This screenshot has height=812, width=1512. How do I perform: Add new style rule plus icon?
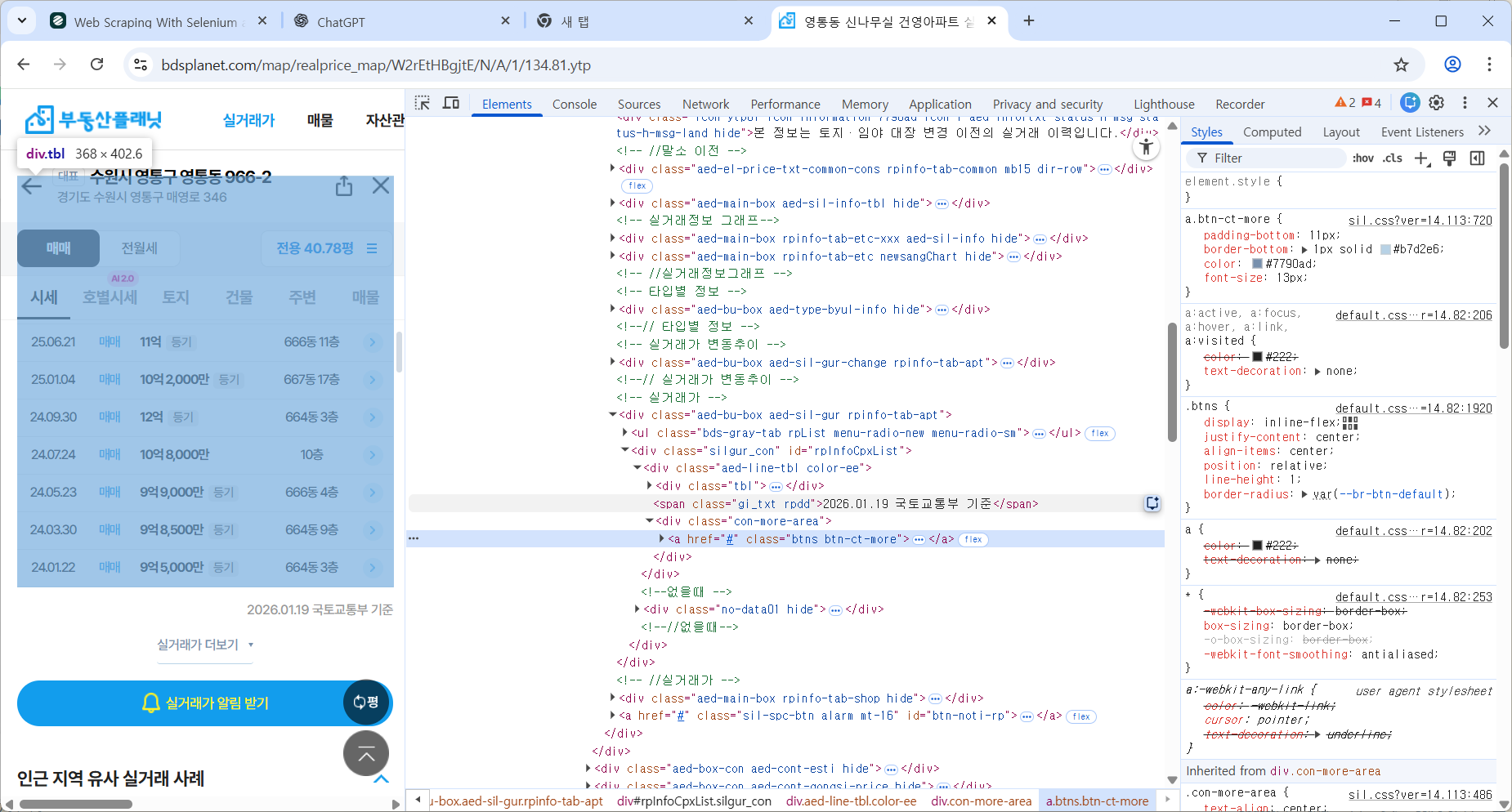click(1422, 158)
